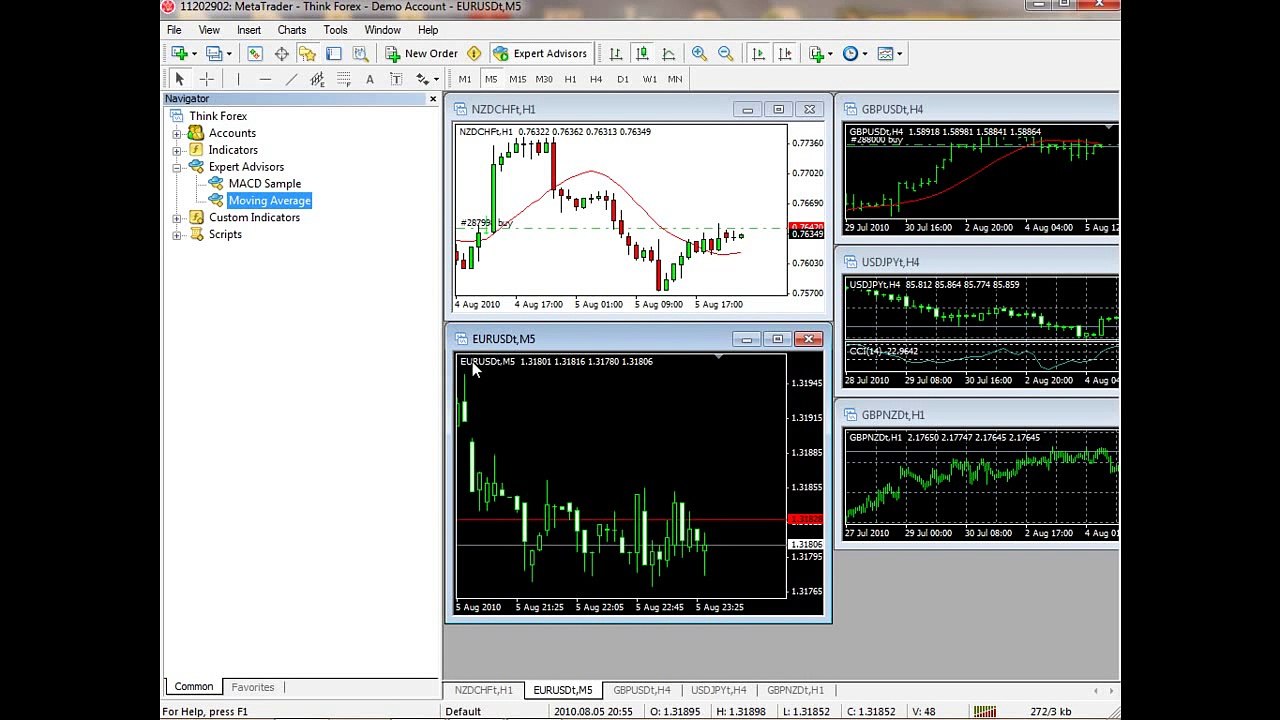Open the Templates dropdown arrow
Screen dimensions: 1280x720
[899, 54]
